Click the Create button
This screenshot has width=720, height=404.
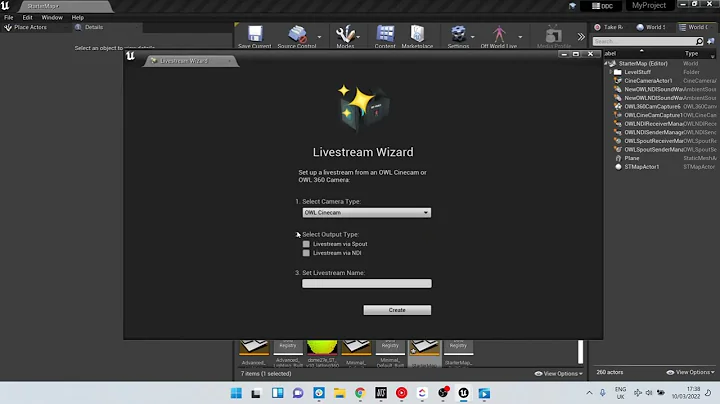pyautogui.click(x=397, y=310)
